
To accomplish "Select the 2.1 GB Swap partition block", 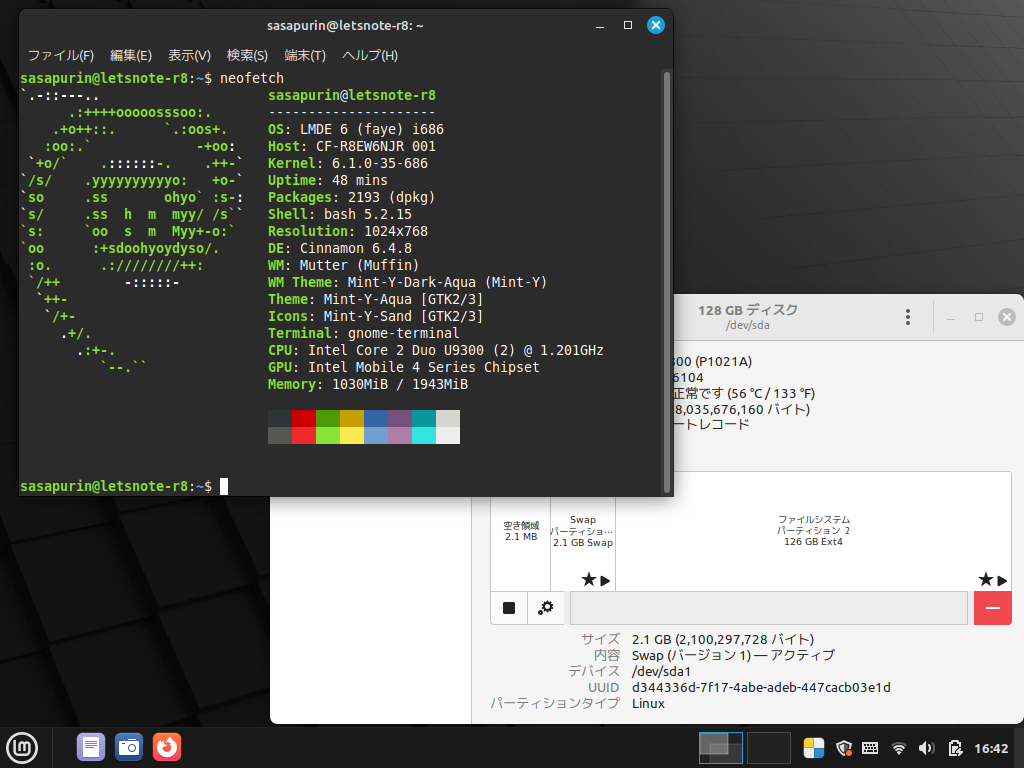I will (583, 531).
